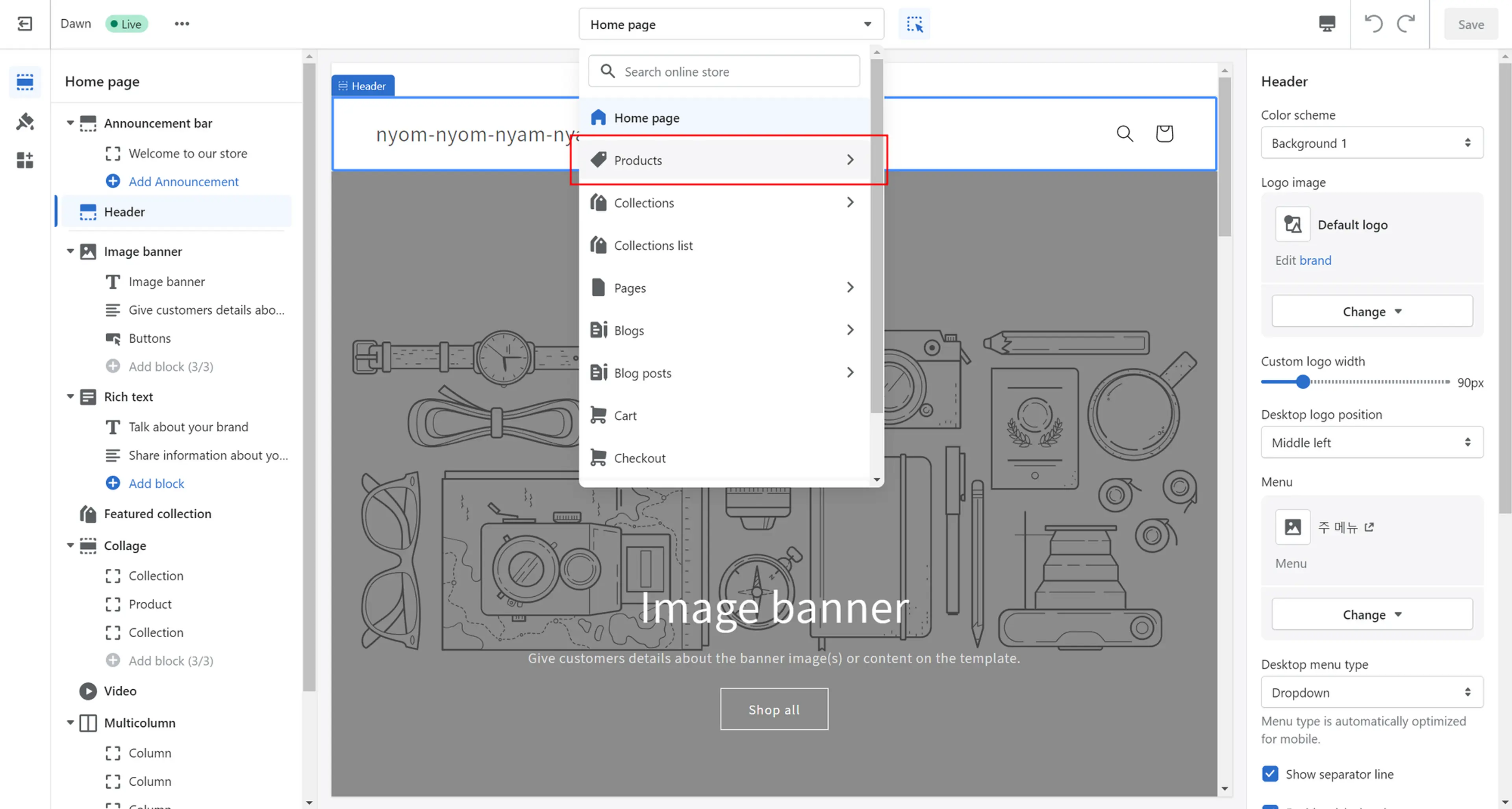This screenshot has height=809, width=1512.
Task: Click the Shopify pages navigation icon
Action: coord(597,287)
